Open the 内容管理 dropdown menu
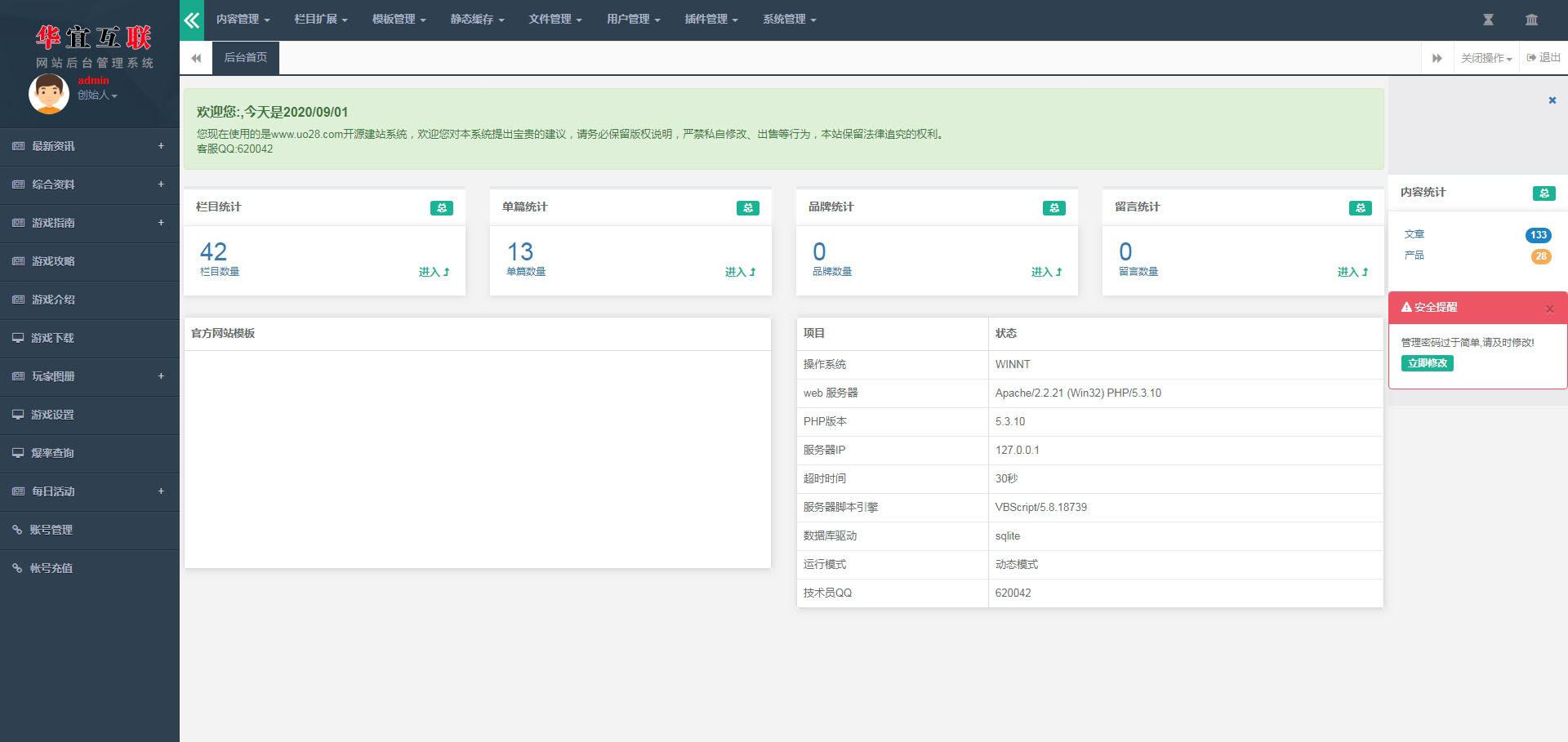This screenshot has width=1568, height=742. 243,20
